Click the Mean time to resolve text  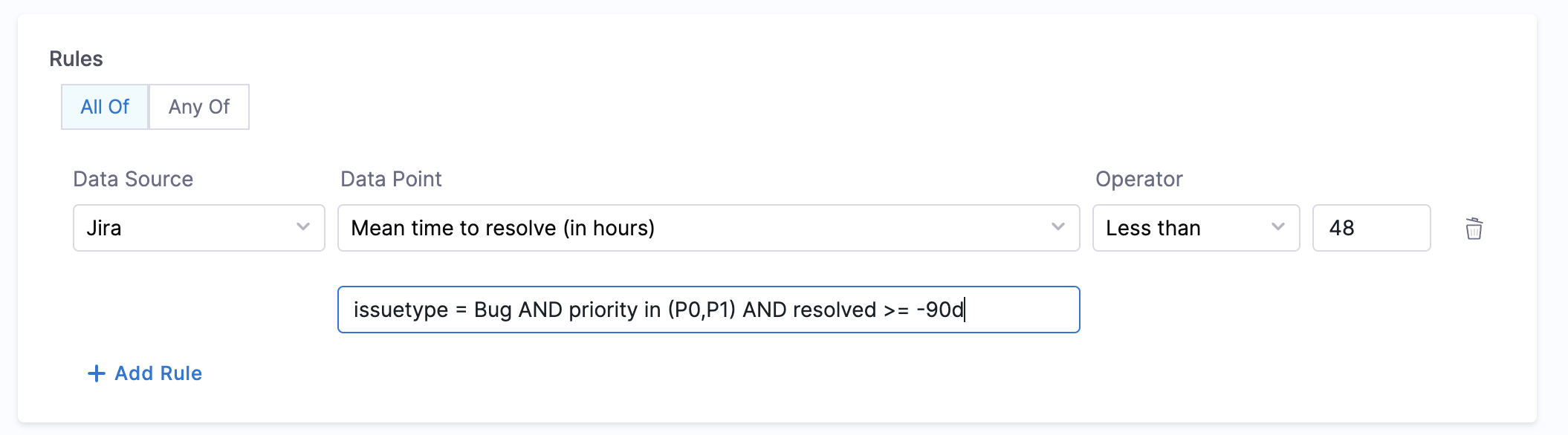coord(502,228)
